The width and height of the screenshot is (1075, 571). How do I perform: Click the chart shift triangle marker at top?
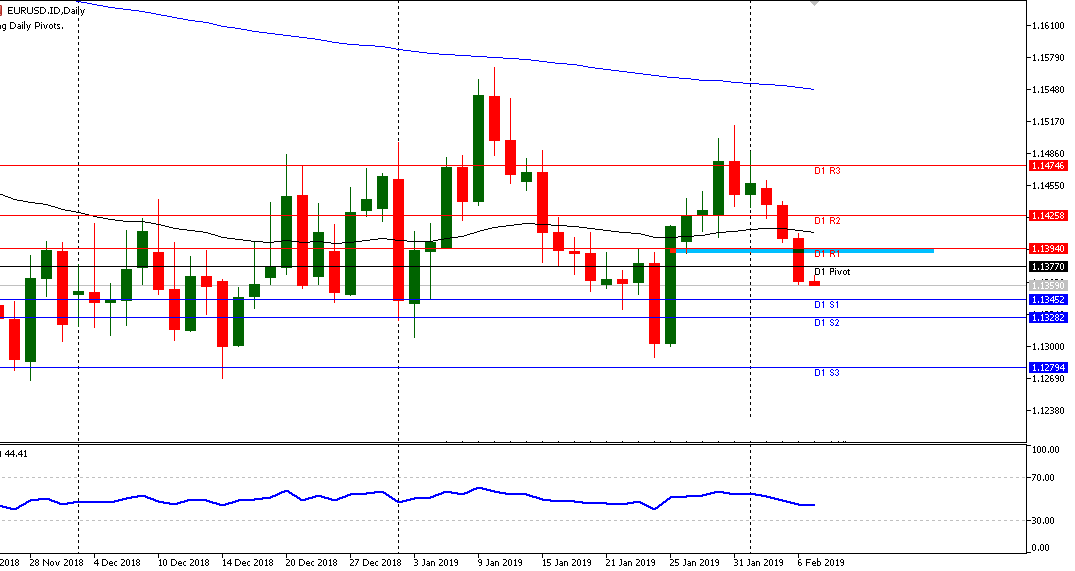click(x=815, y=4)
